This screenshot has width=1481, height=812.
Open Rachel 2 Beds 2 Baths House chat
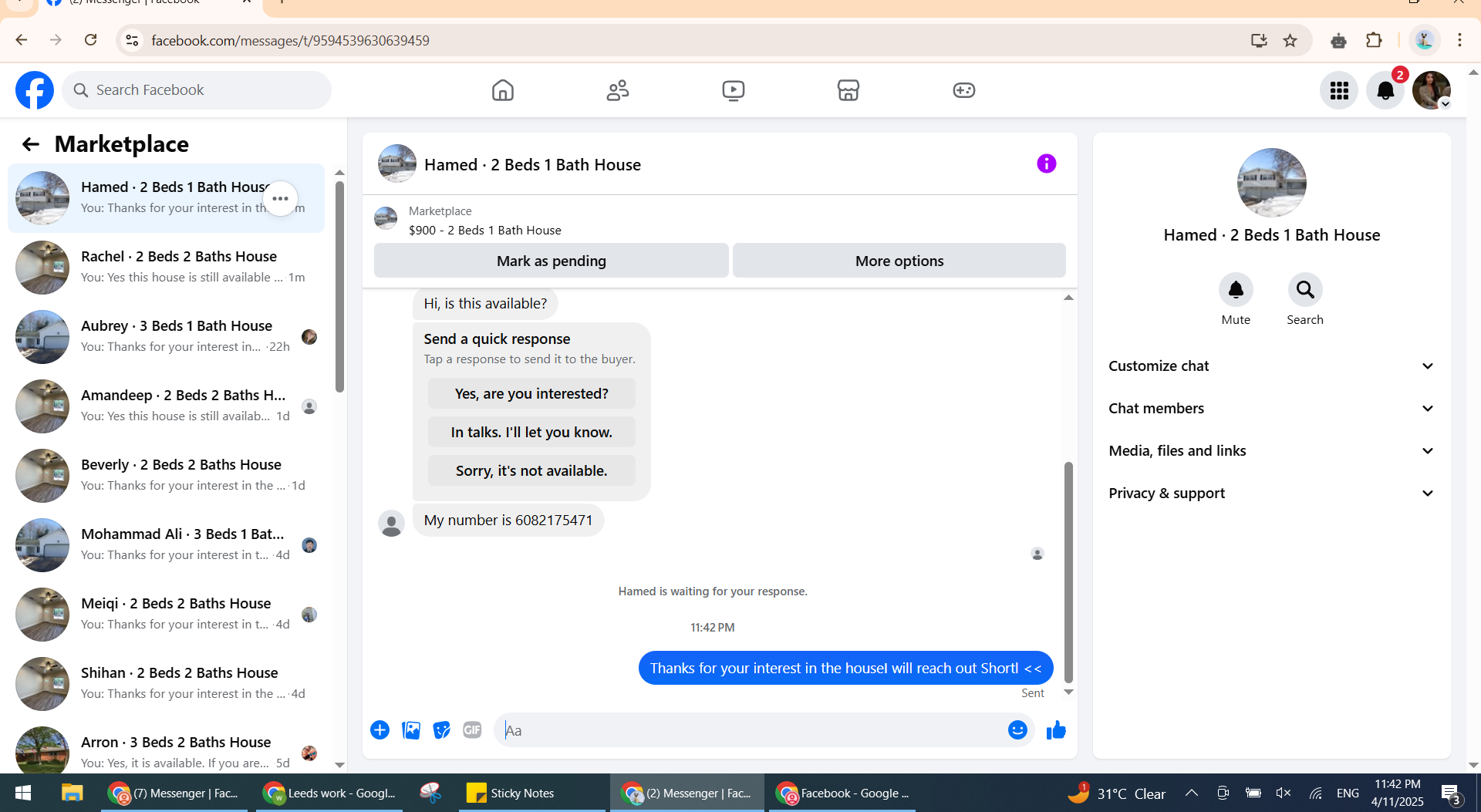pos(166,268)
